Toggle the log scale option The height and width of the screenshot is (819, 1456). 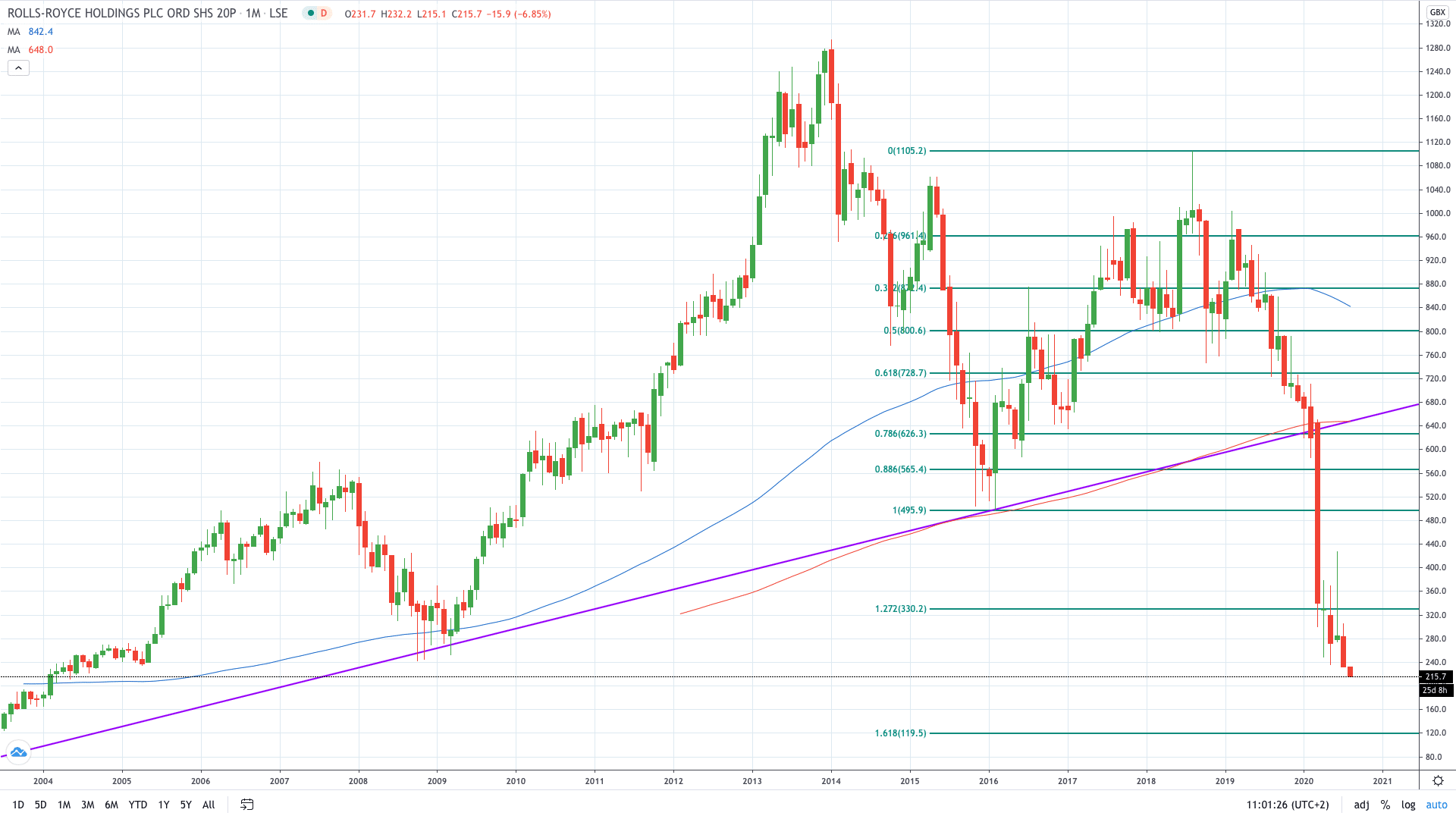1408,805
